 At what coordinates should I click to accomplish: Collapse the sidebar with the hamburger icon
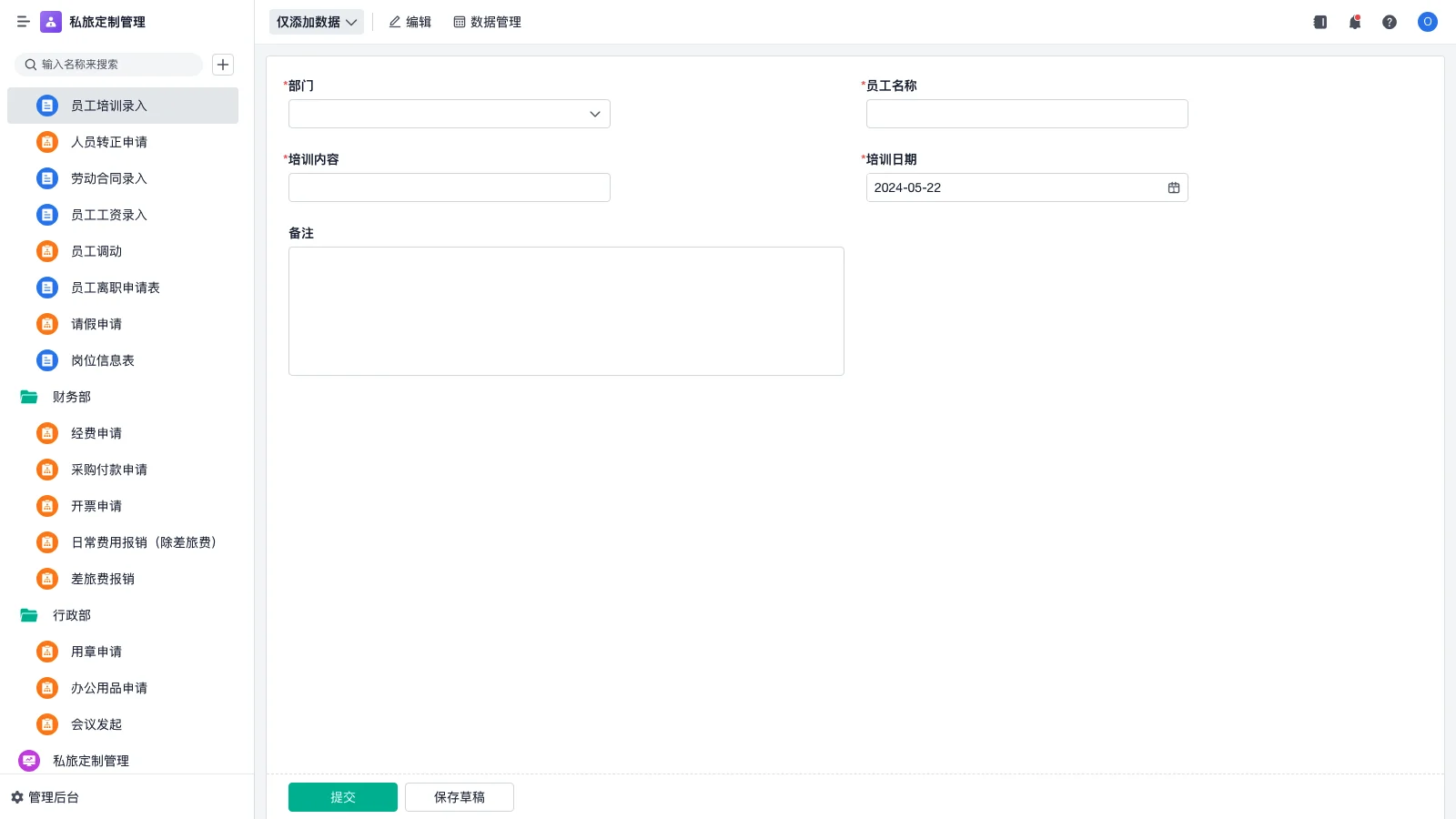coord(23,22)
